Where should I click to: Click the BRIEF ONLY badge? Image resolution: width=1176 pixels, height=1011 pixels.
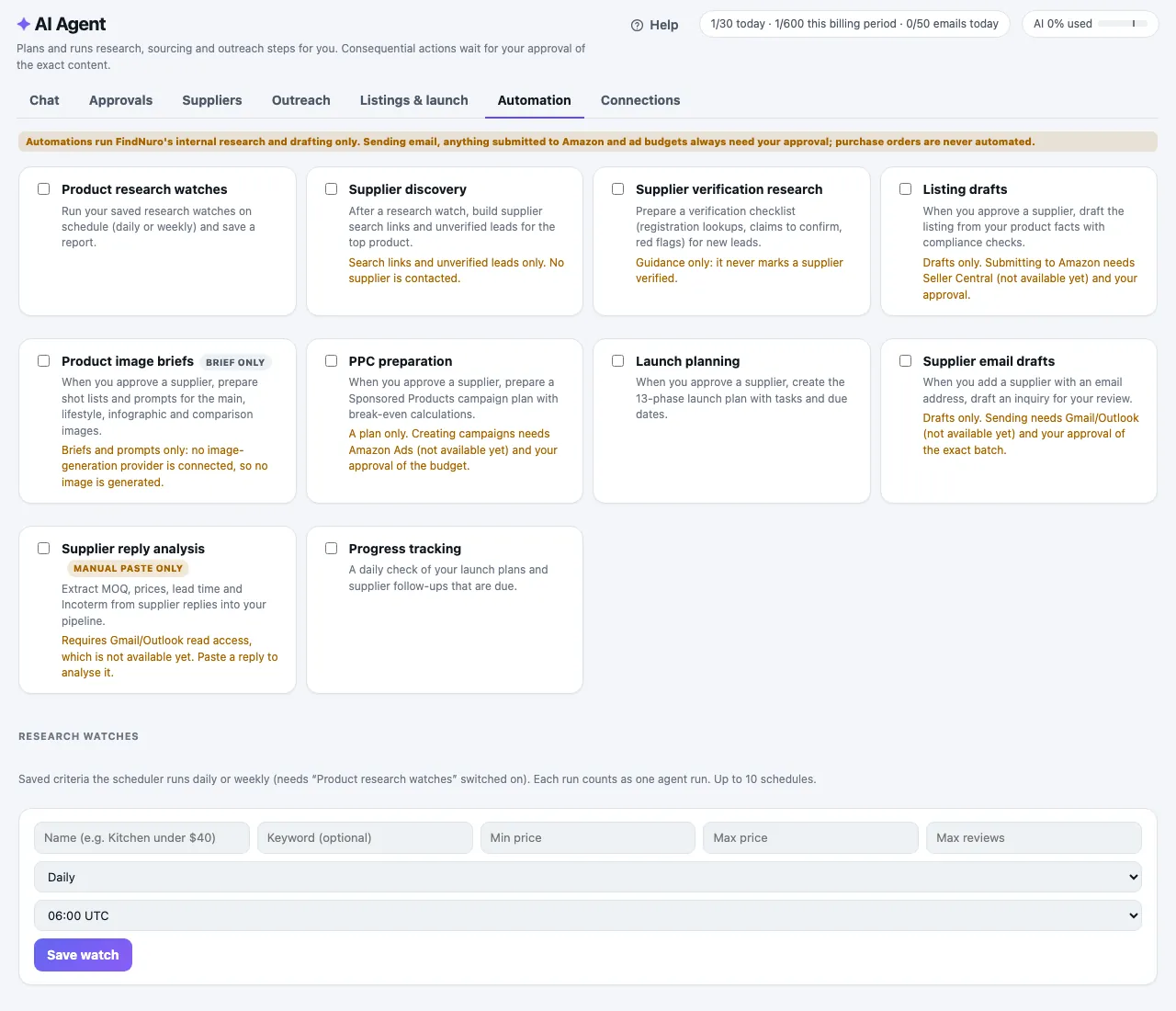pyautogui.click(x=235, y=362)
